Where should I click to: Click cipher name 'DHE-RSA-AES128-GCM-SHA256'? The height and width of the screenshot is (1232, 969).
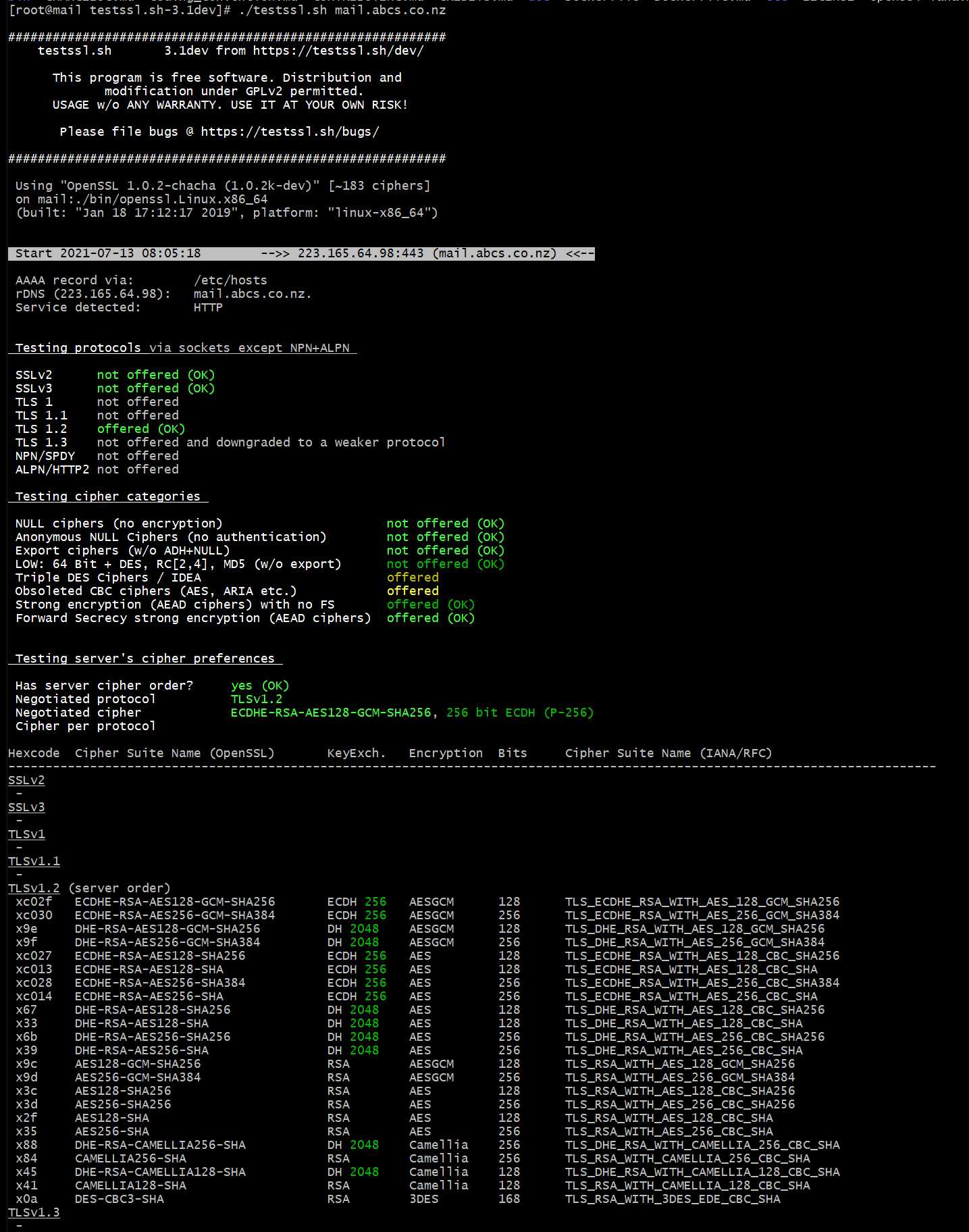(x=167, y=929)
